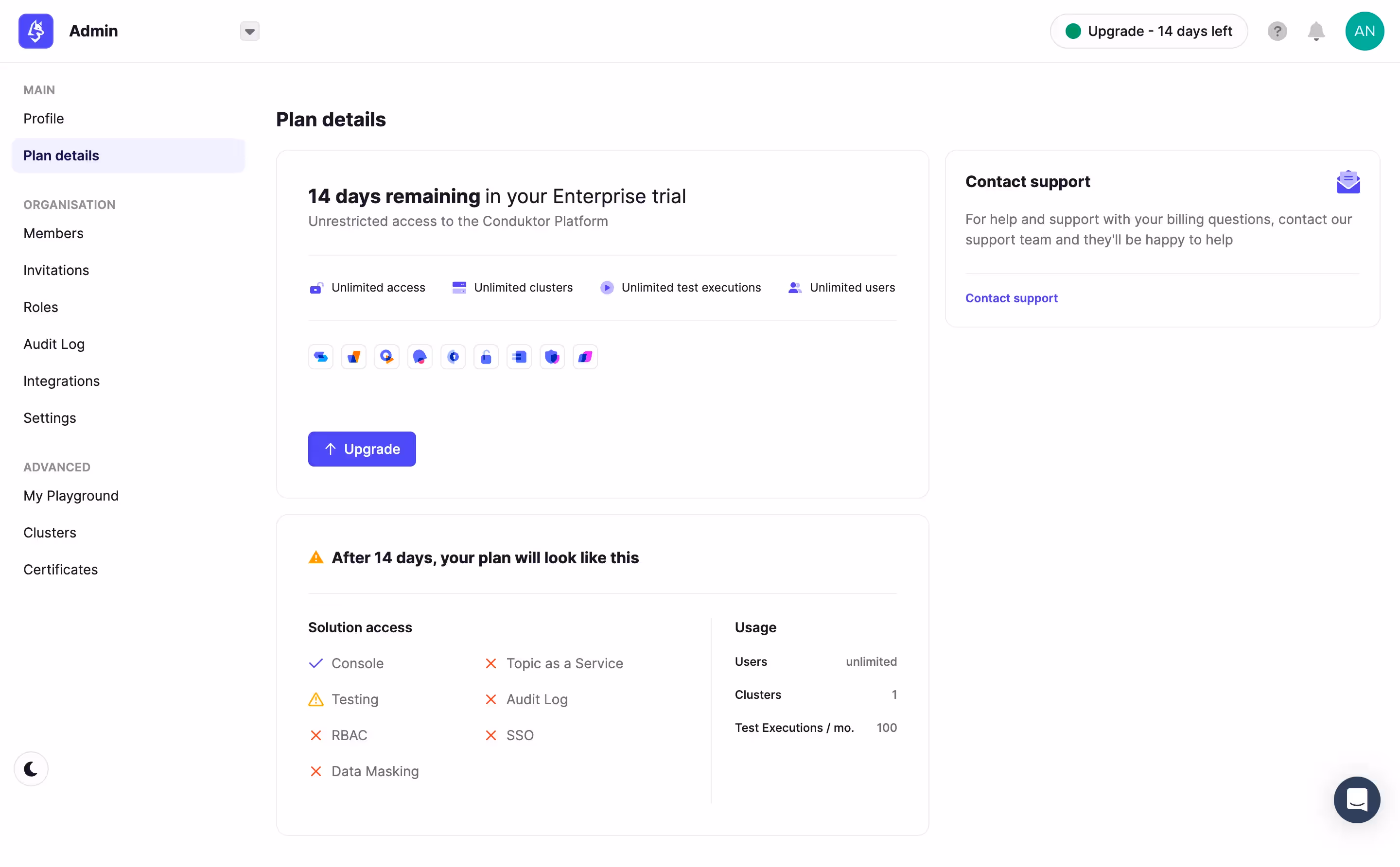Select the shield-shaped product icon

552,356
